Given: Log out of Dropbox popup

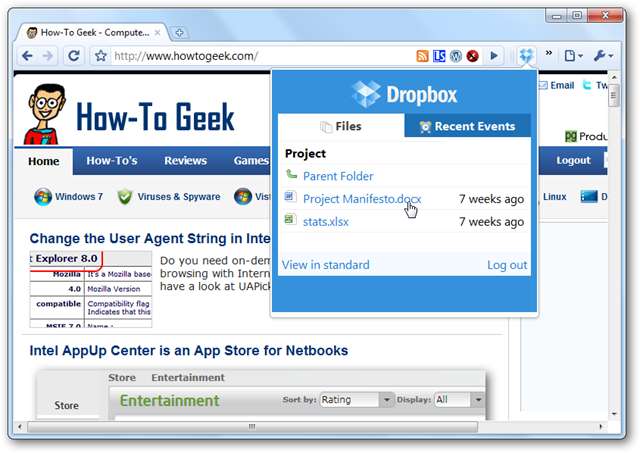Looking at the screenshot, I should [x=507, y=265].
